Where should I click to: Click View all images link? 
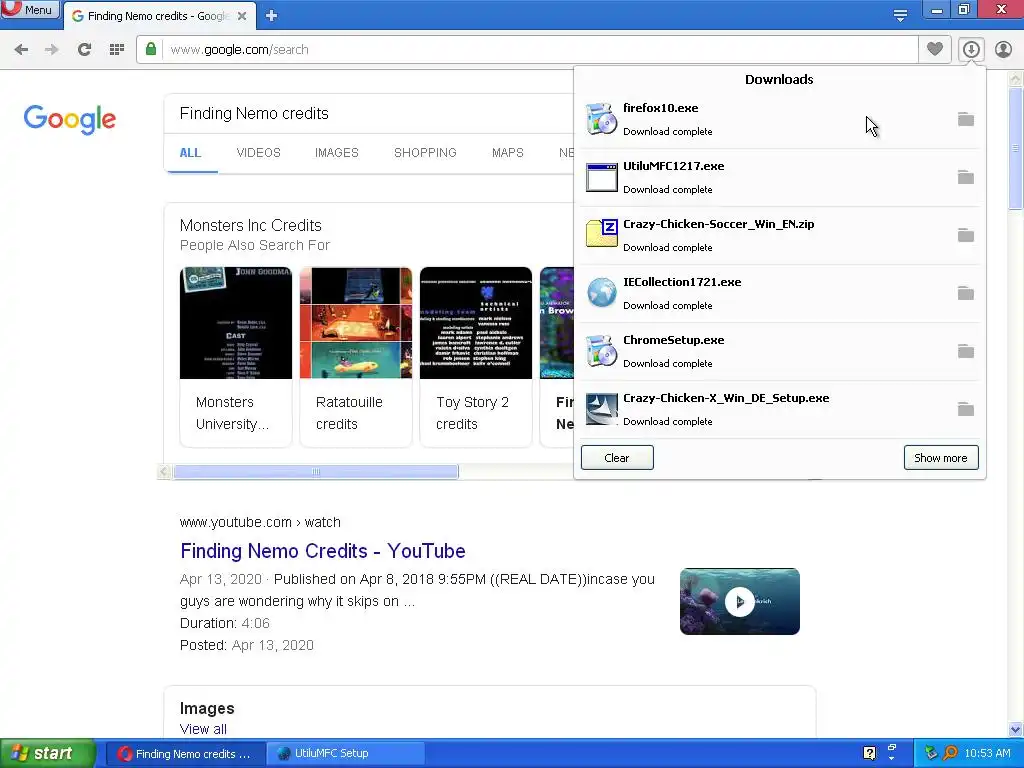click(203, 729)
